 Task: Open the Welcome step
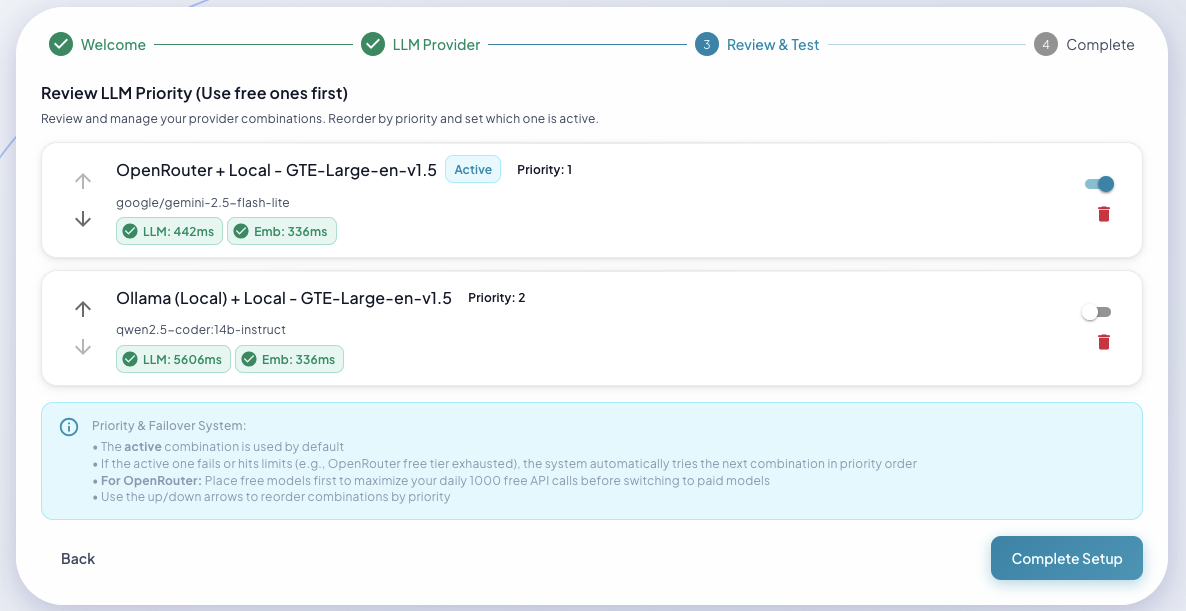pos(113,44)
